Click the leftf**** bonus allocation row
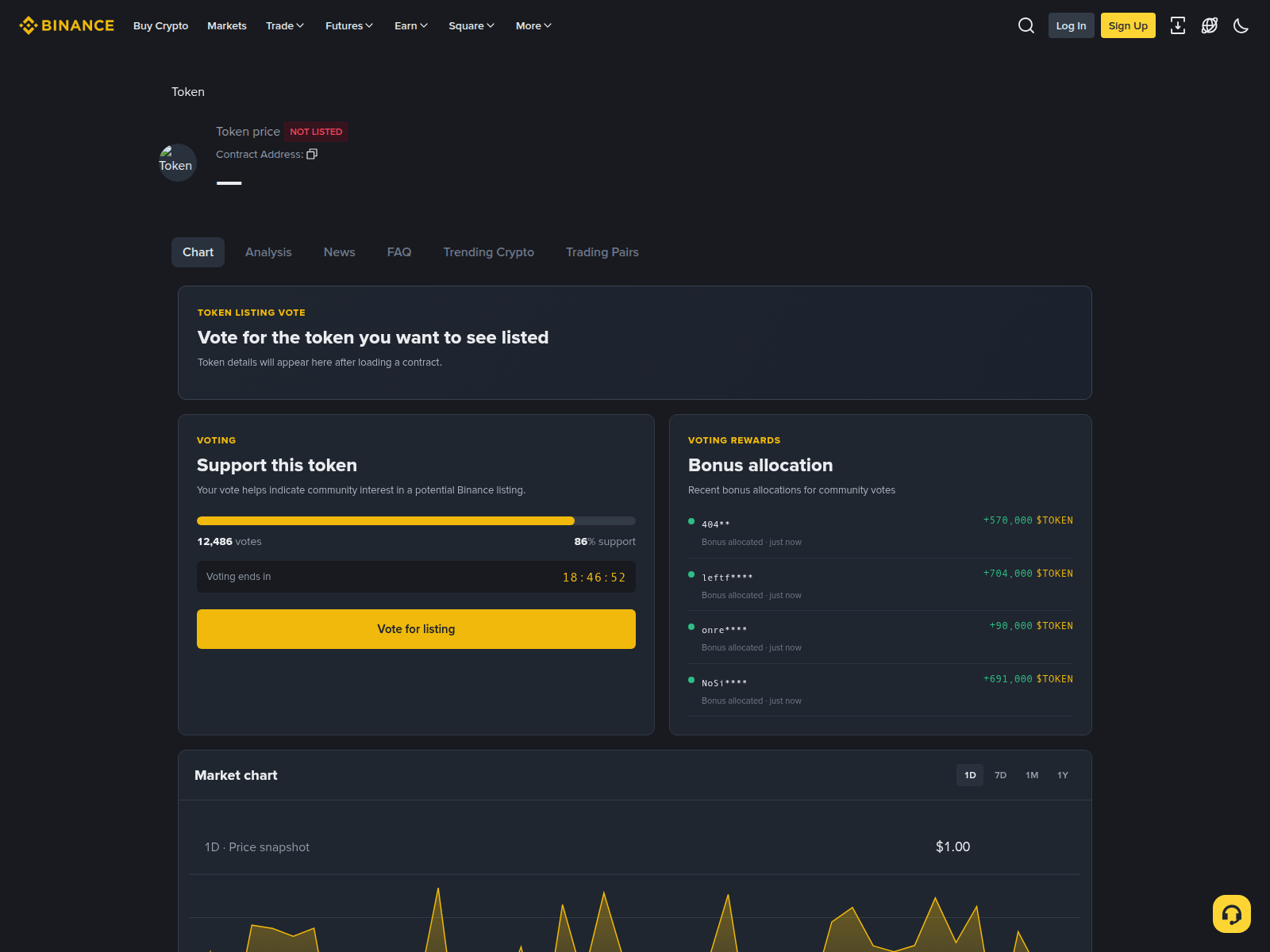 (880, 585)
